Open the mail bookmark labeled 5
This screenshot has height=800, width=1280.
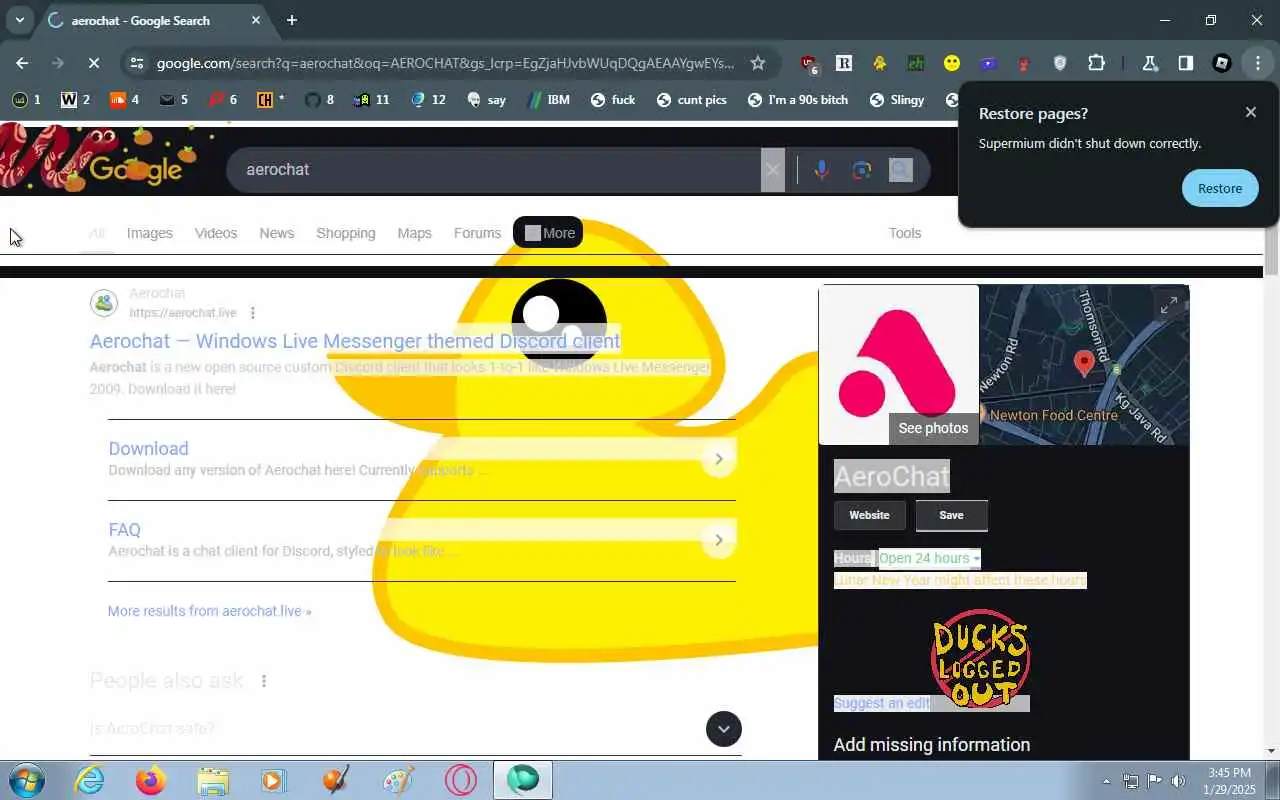click(174, 99)
